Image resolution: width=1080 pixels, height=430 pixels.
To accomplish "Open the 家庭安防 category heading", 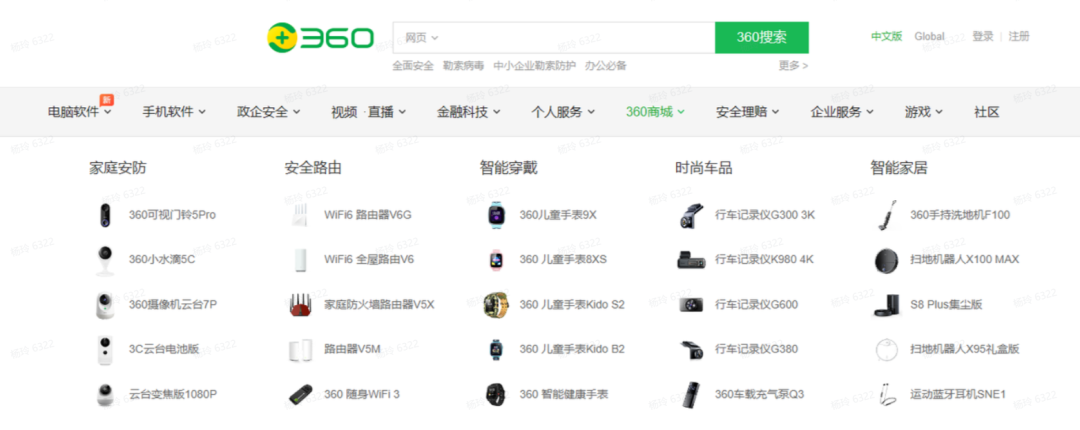I will 118,167.
